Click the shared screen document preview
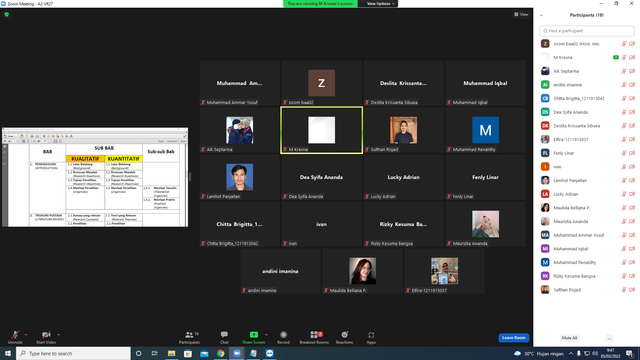 (95, 177)
